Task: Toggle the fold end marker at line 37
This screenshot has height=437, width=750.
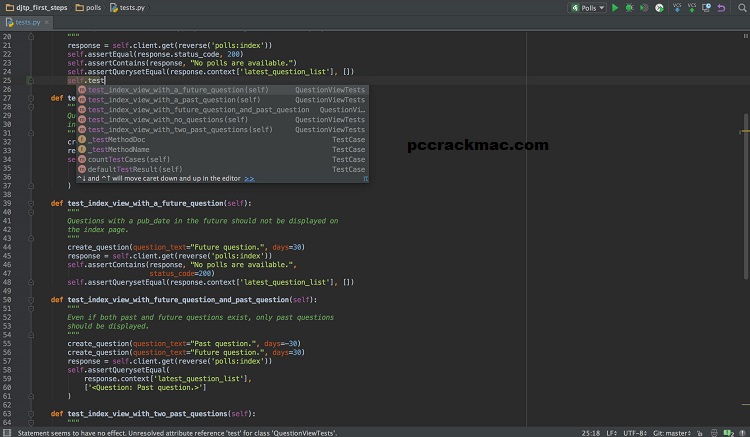Action: pos(31,186)
